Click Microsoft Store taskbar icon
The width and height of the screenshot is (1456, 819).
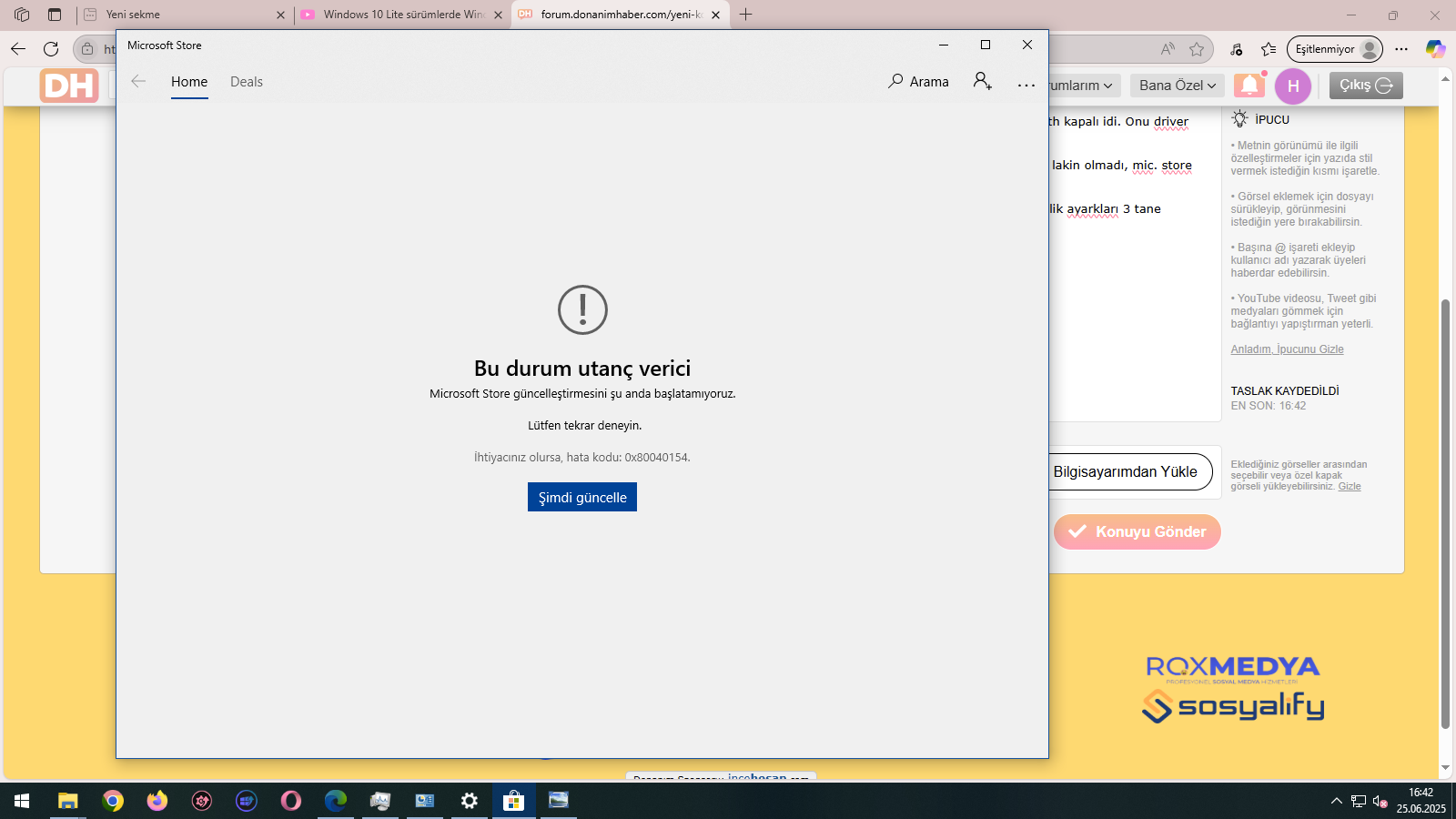[514, 801]
